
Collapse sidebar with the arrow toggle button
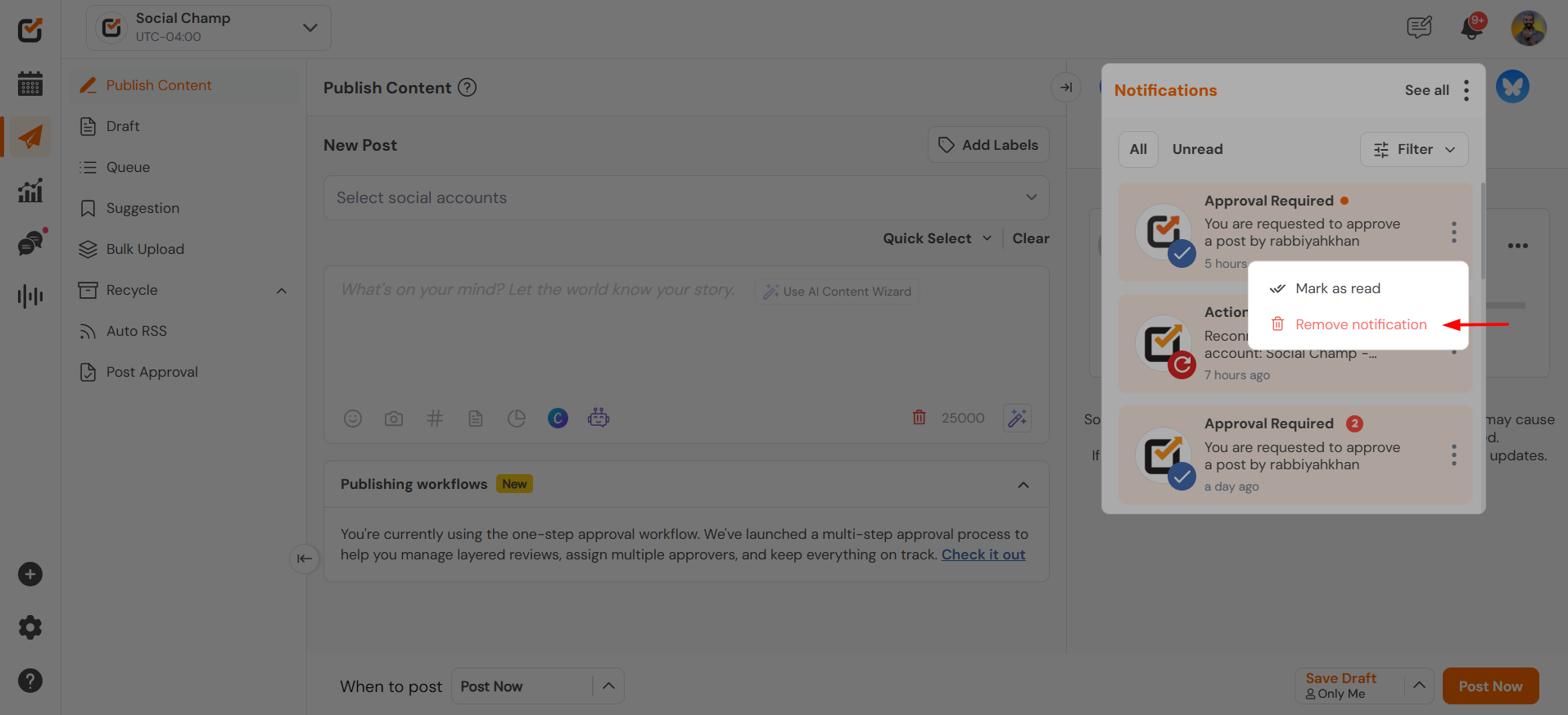(x=304, y=559)
